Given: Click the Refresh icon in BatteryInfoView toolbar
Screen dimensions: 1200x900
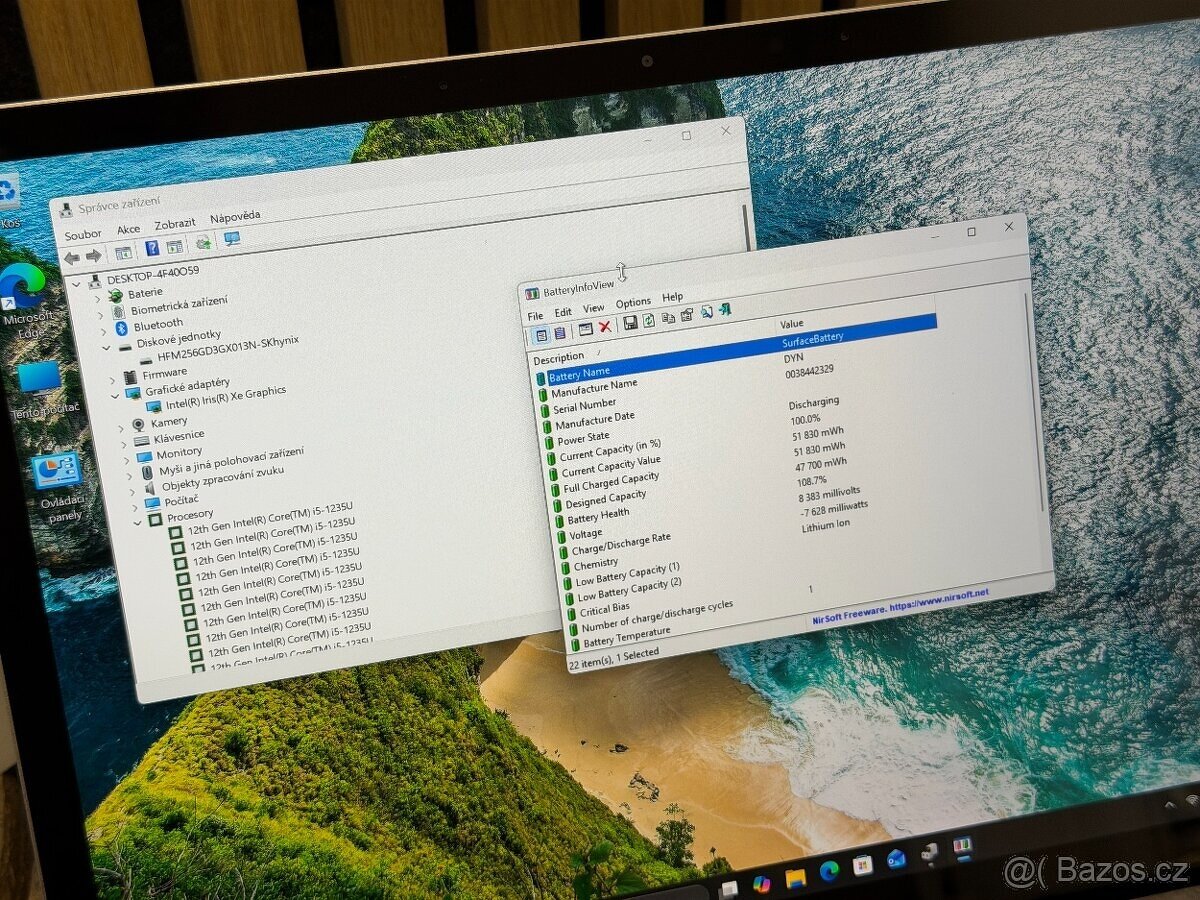Looking at the screenshot, I should tap(649, 320).
